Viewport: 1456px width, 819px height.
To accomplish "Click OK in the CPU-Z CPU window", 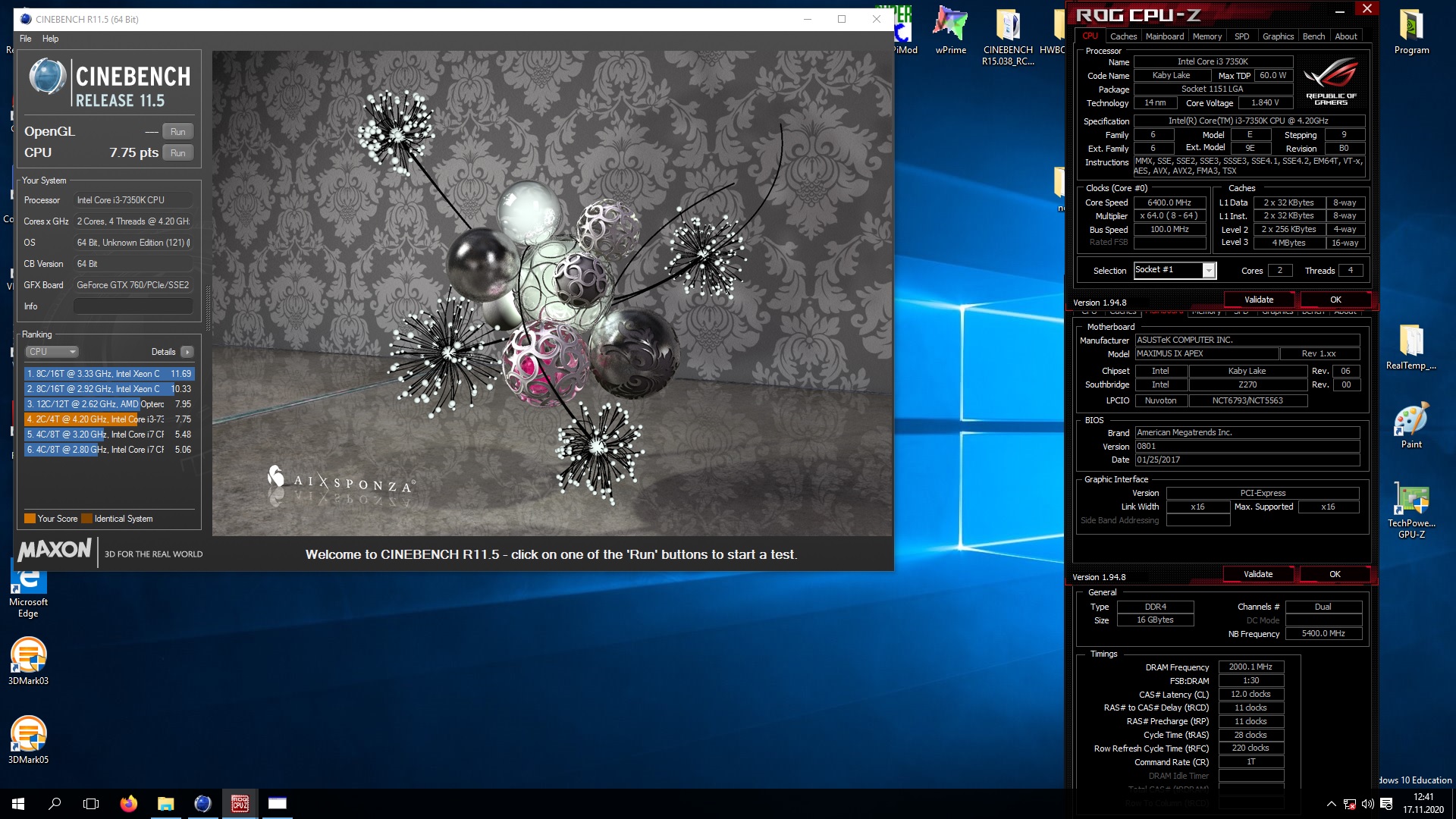I will pos(1335,300).
